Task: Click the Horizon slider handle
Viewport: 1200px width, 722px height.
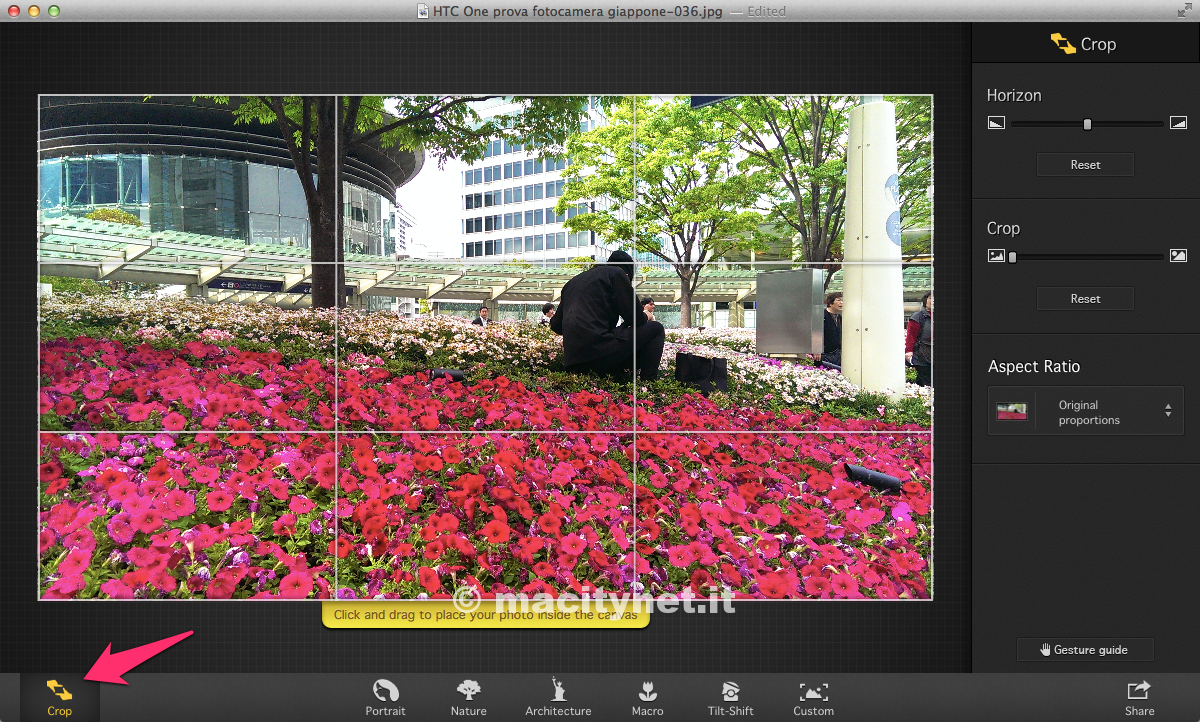Action: (x=1087, y=124)
